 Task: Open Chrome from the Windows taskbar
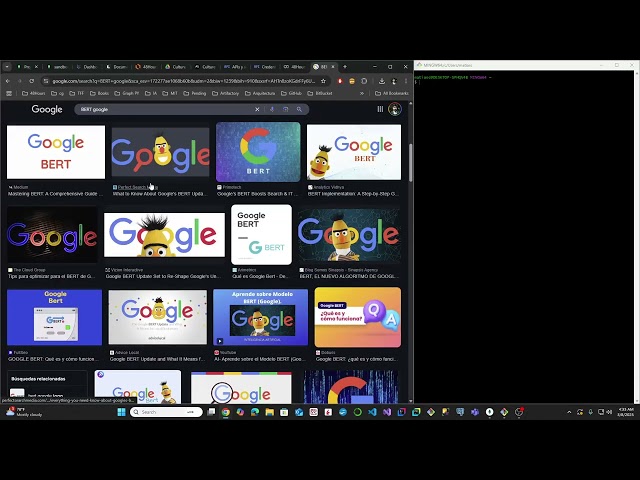(x=225, y=412)
